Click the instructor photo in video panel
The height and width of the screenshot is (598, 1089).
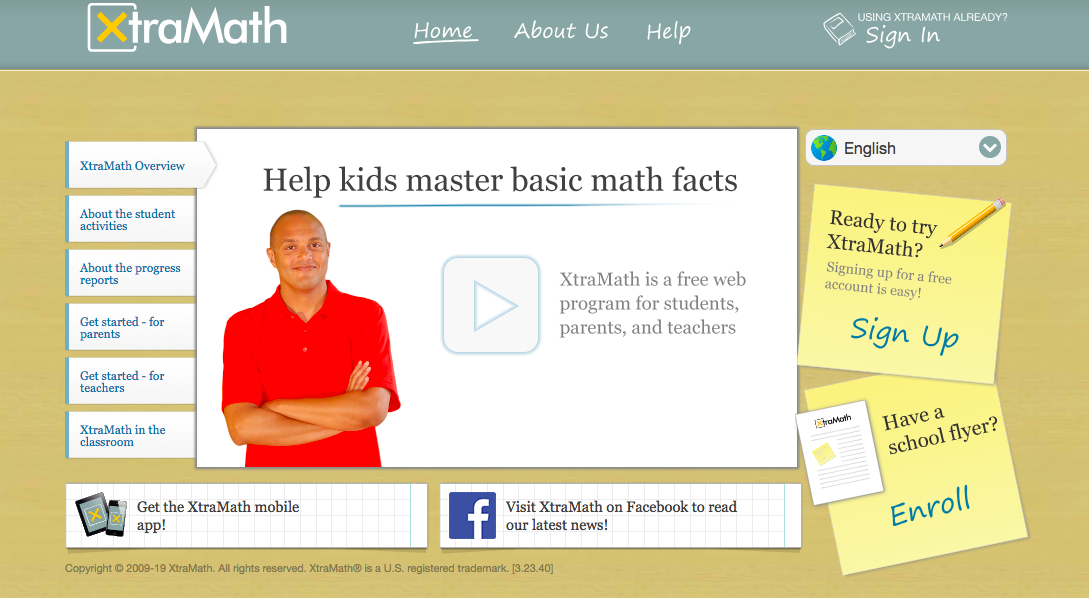(x=310, y=338)
